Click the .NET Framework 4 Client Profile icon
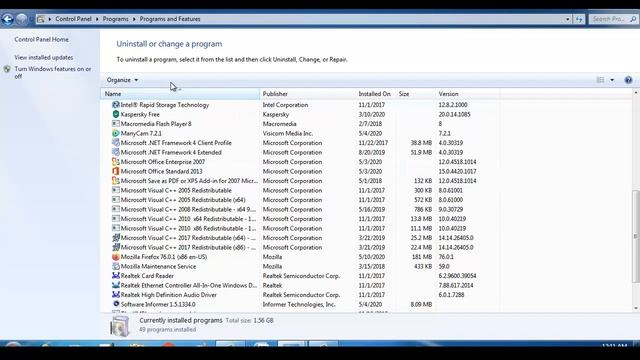This screenshot has width=640, height=360. 116,143
